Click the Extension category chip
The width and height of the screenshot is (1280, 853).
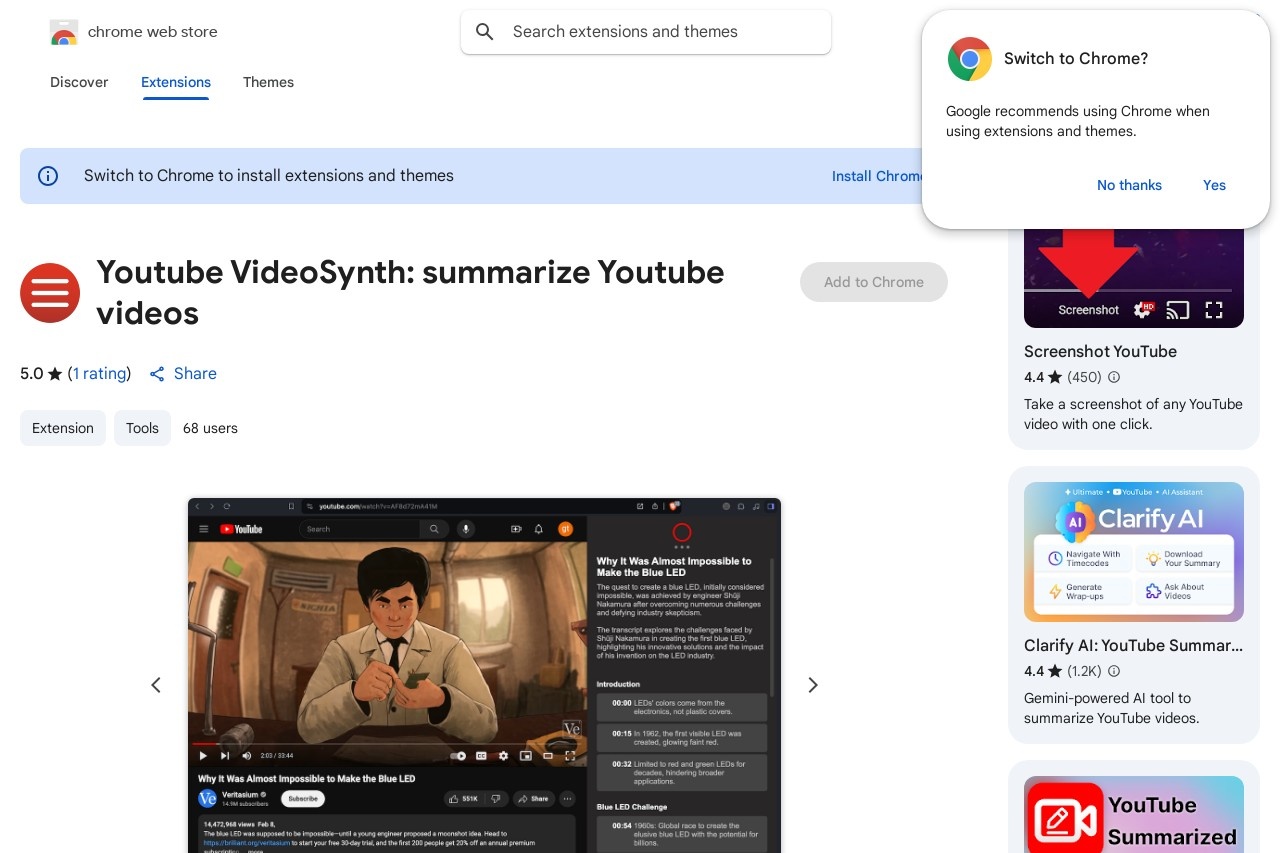click(x=63, y=428)
